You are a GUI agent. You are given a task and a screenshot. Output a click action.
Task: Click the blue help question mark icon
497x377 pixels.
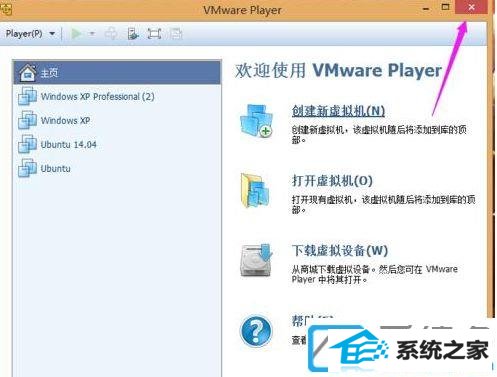(256, 331)
